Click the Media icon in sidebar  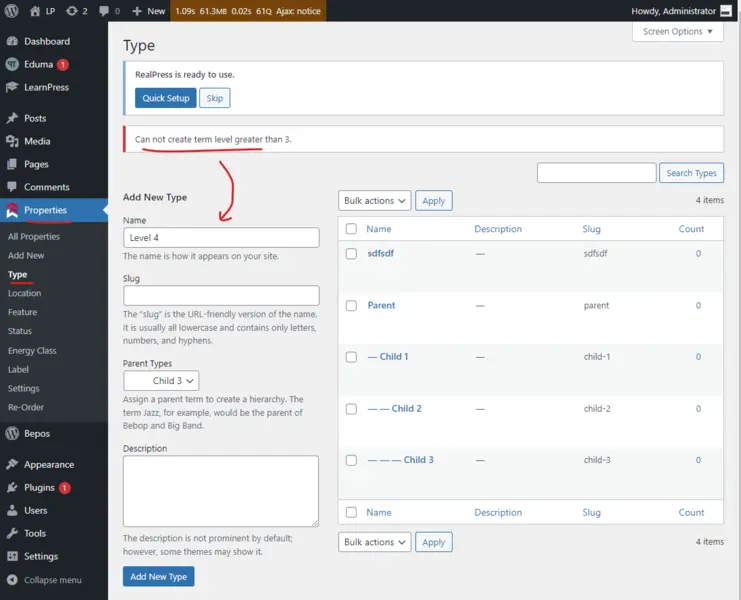coord(12,142)
